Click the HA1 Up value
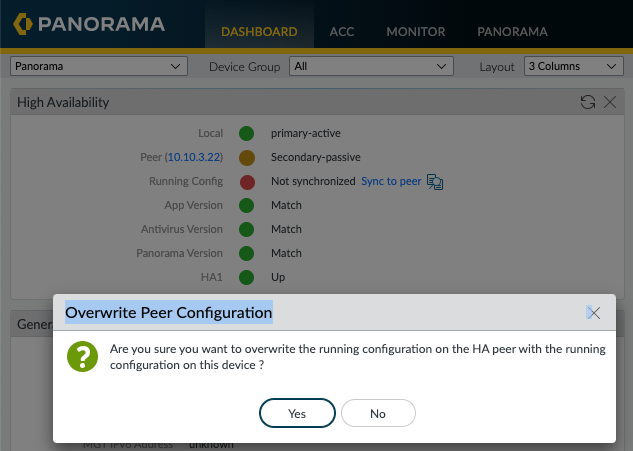 [x=278, y=277]
